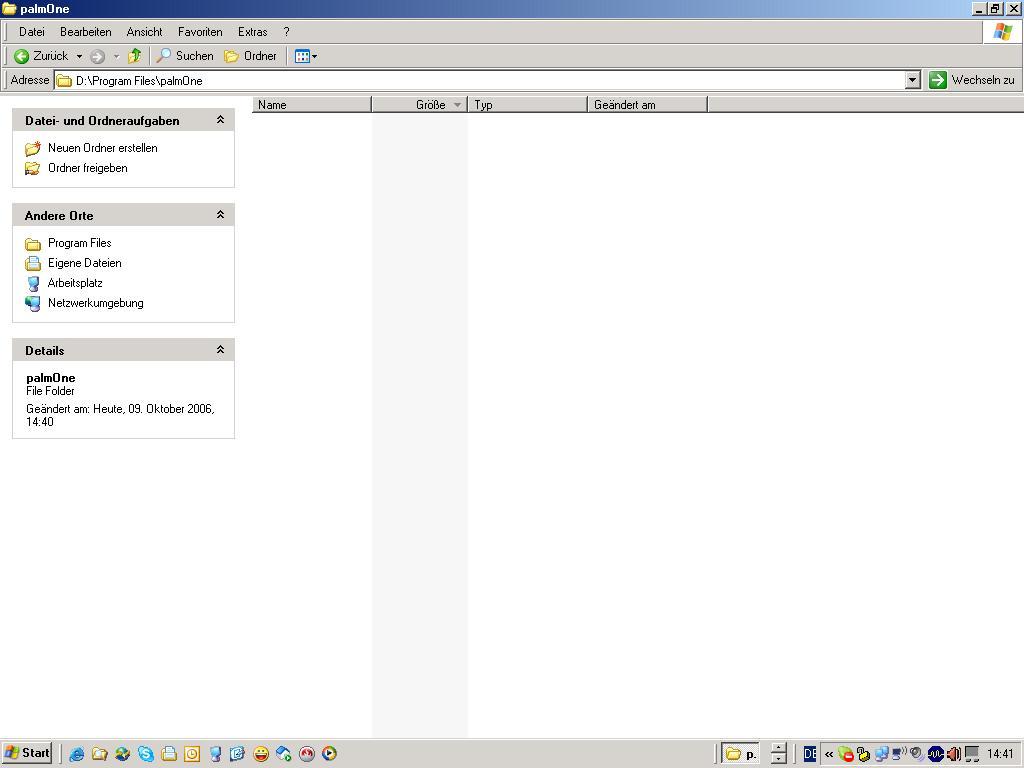Open the Extras menu
This screenshot has height=768, width=1024.
[253, 32]
